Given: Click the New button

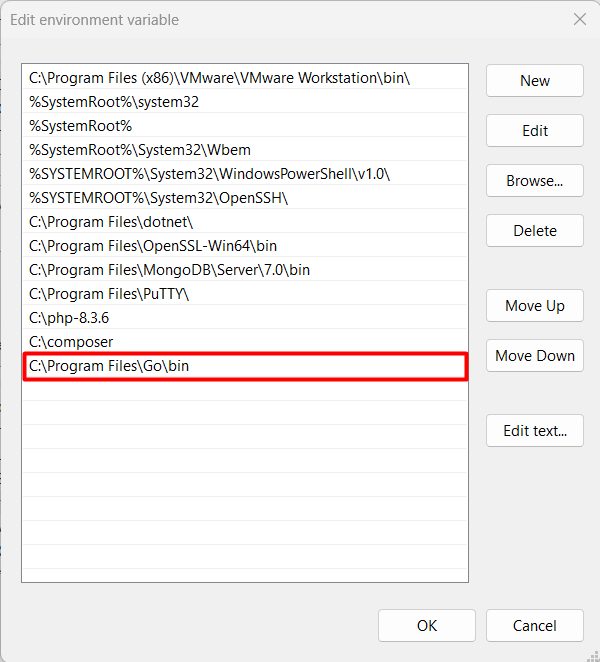Looking at the screenshot, I should tap(535, 81).
